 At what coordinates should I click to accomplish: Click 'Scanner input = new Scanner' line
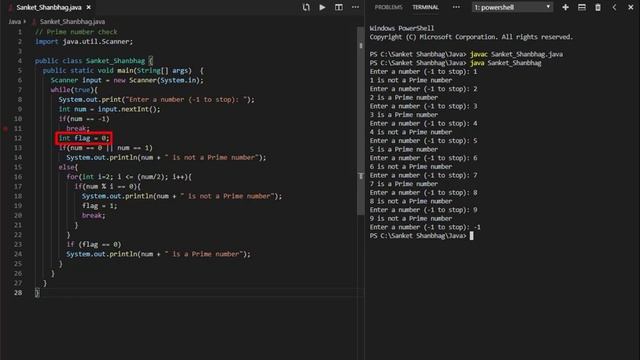[127, 80]
